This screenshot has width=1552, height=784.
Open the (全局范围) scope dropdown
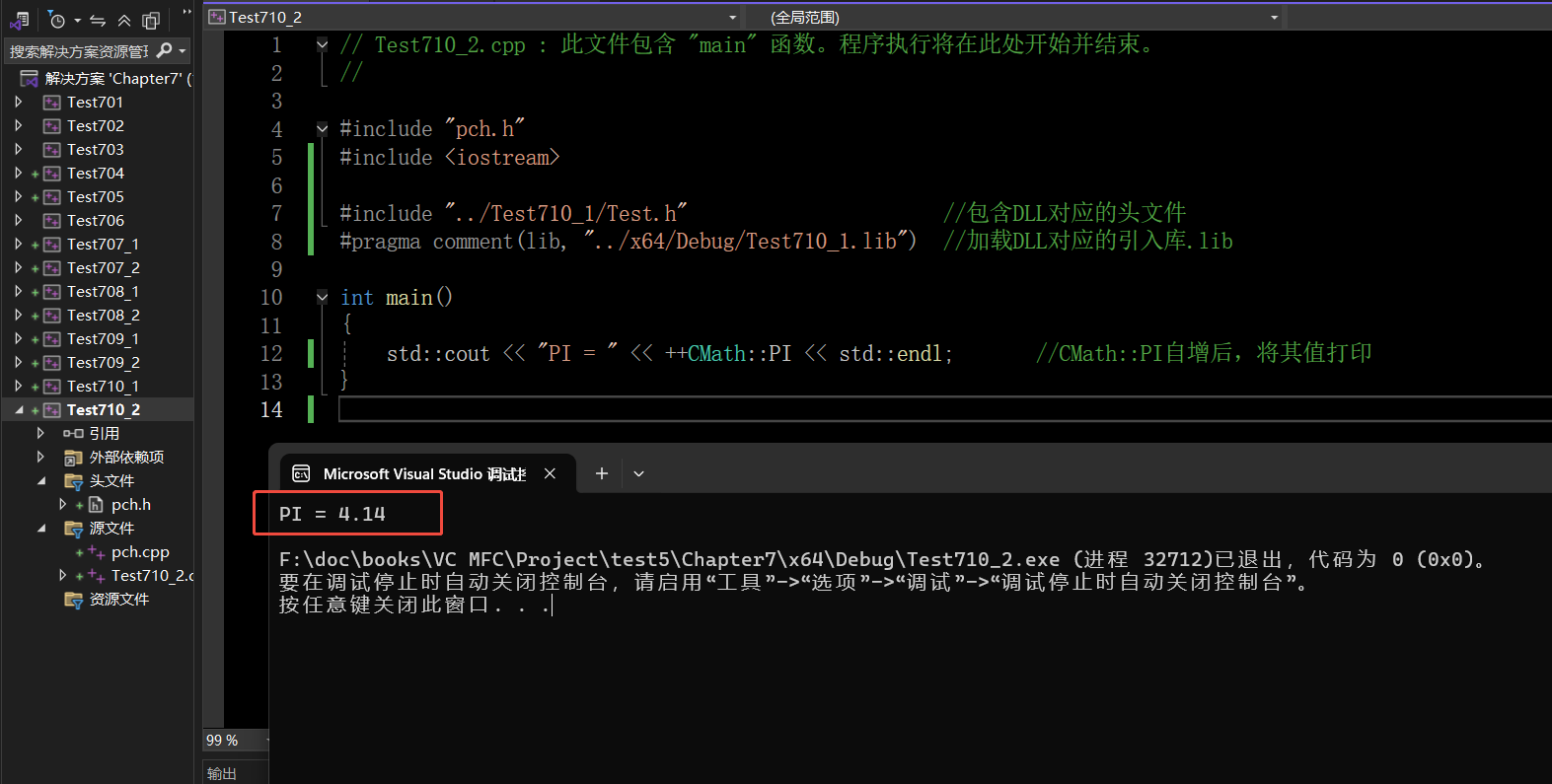click(1274, 18)
